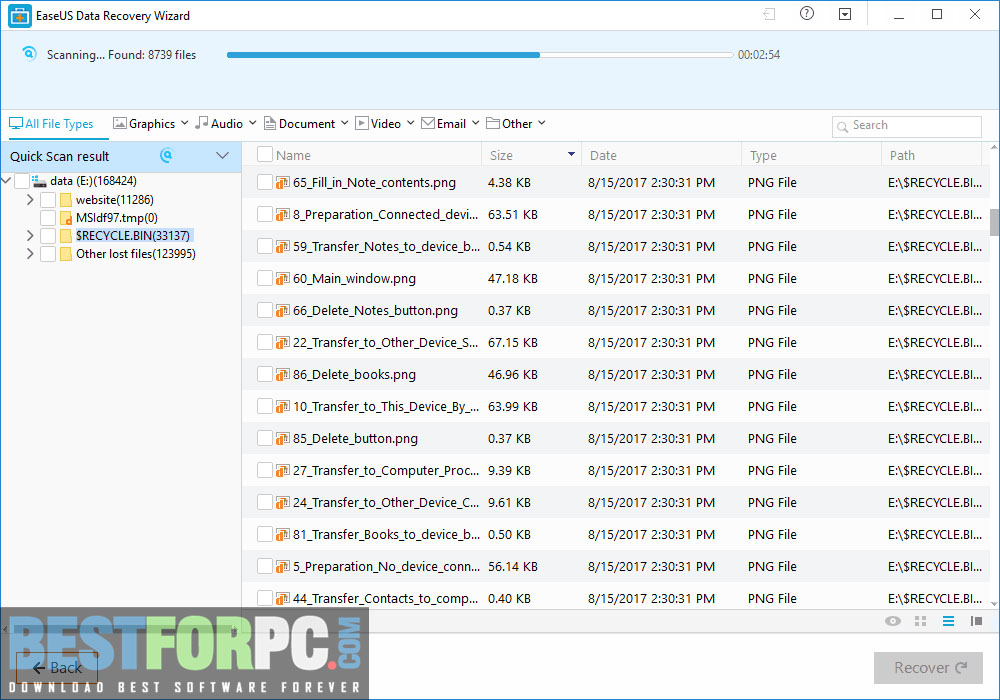Click the search magnifier icon

point(842,126)
